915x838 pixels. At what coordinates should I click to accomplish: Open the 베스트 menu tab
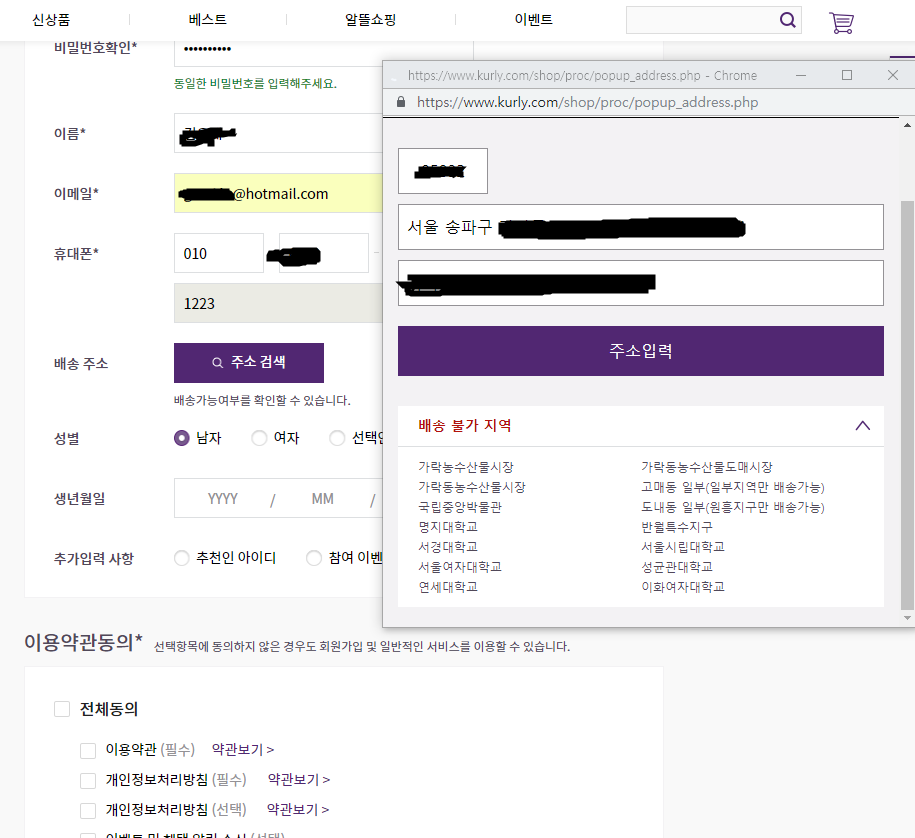coord(209,18)
